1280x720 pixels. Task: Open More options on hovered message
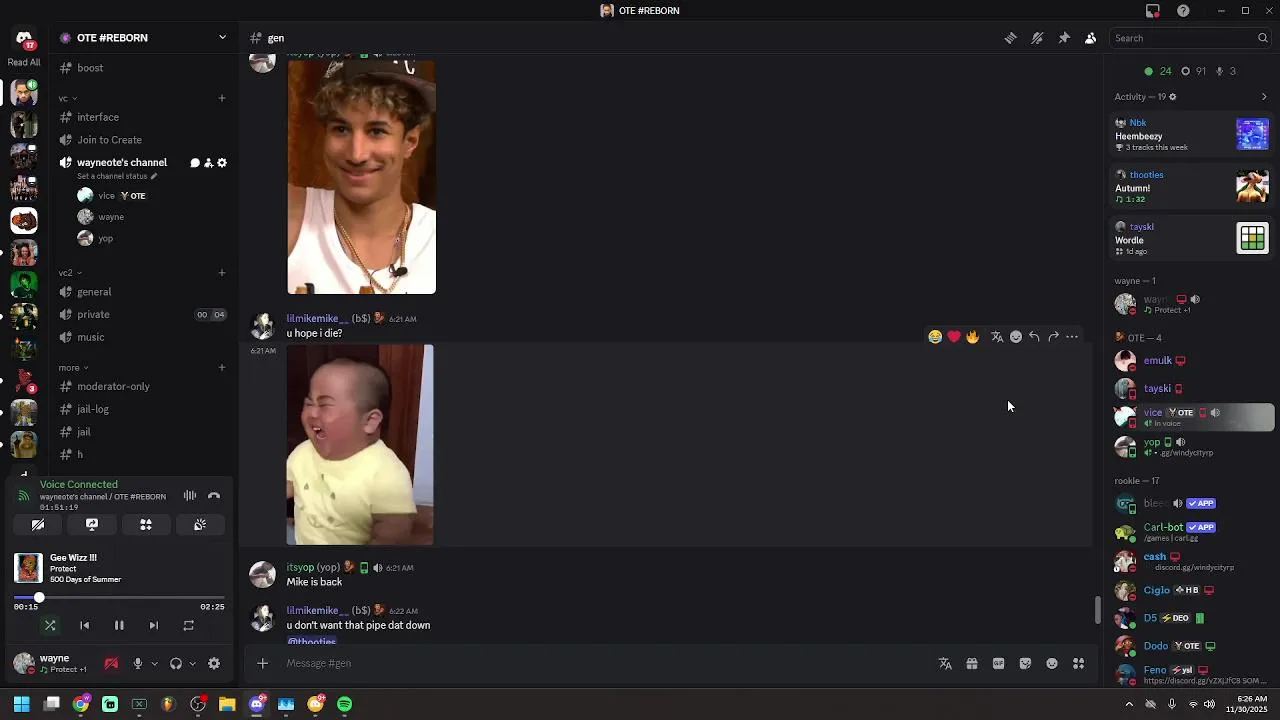coord(1072,337)
